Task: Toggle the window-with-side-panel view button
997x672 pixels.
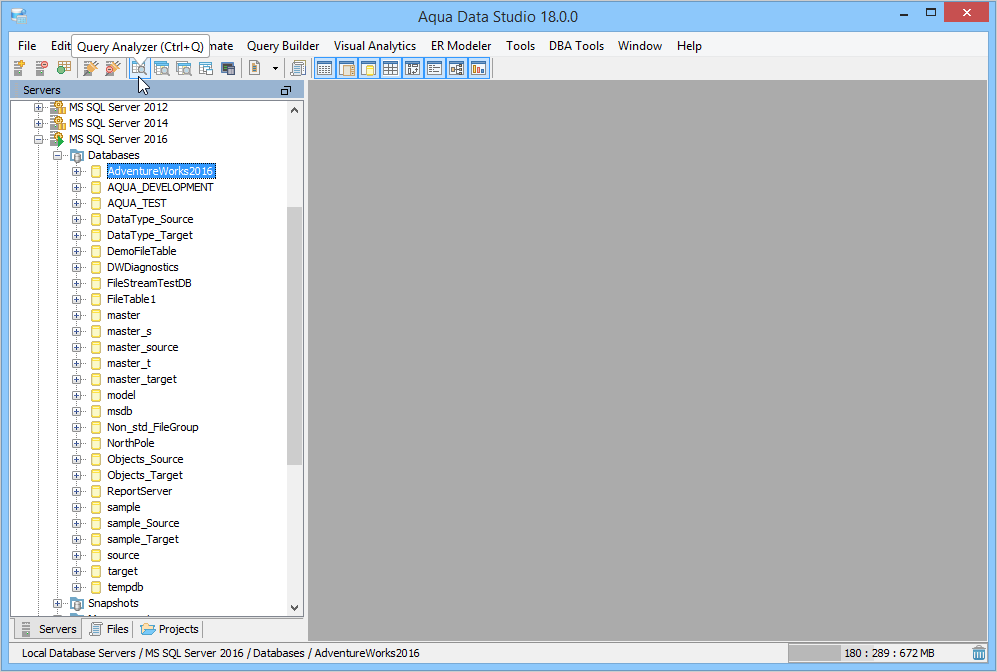Action: pos(347,68)
